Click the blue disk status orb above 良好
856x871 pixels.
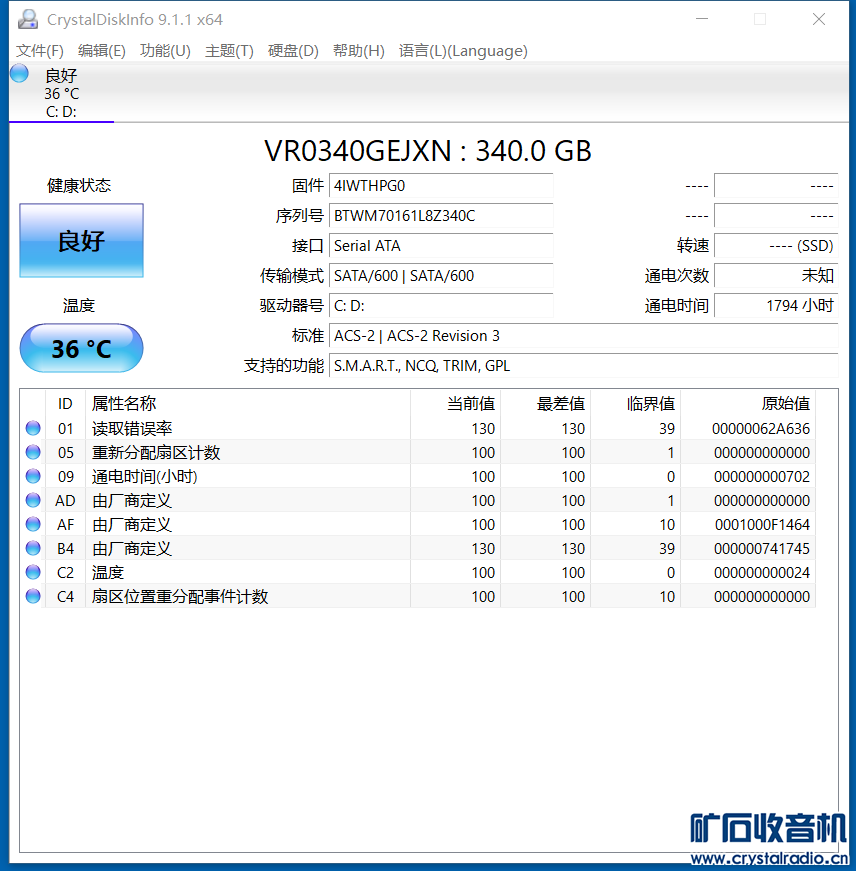pyautogui.click(x=19, y=73)
